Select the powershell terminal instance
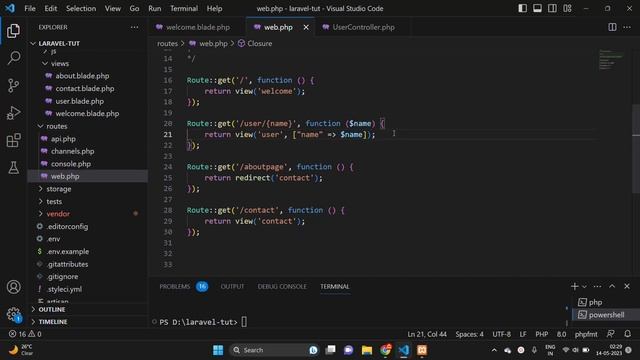Screen dimensions: 640x360 606,315
